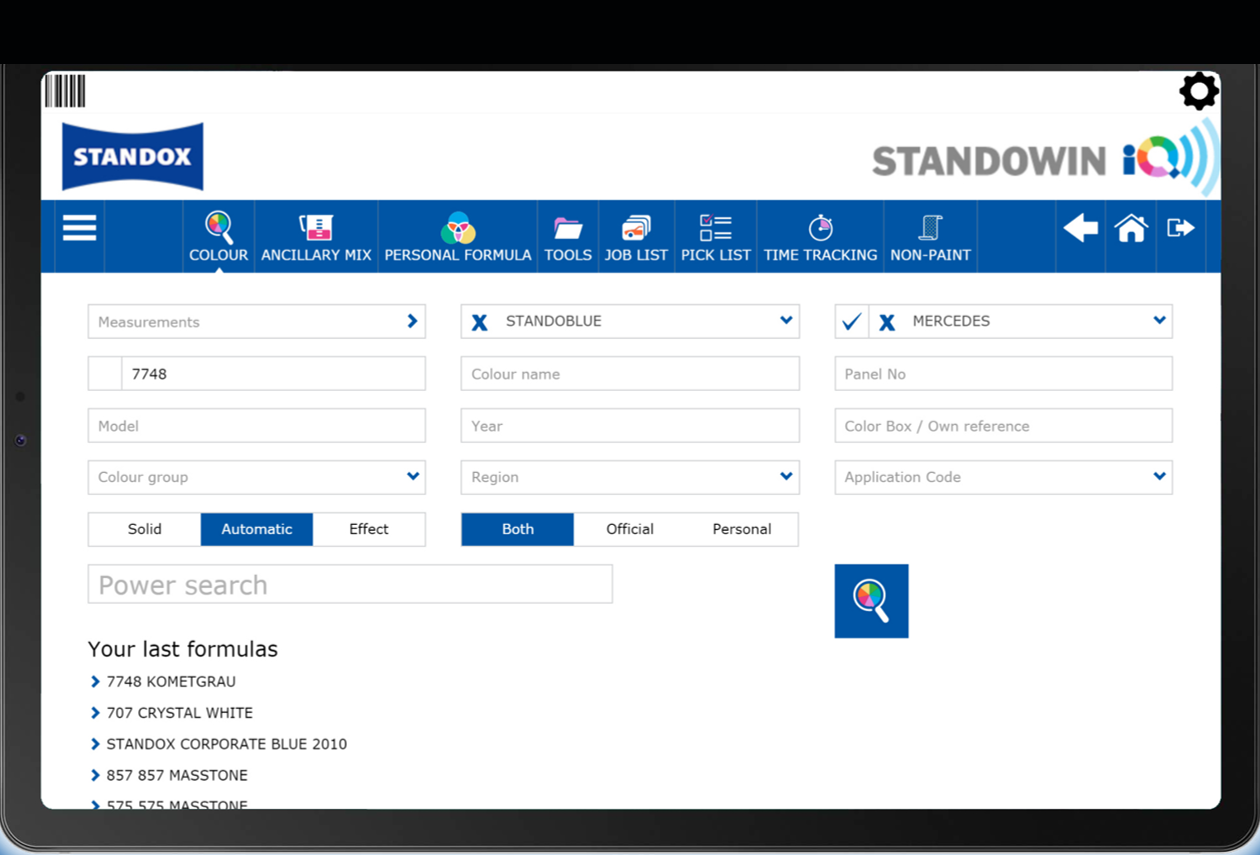The height and width of the screenshot is (855, 1260).
Task: Log out using the exit icon
Action: 1181,228
